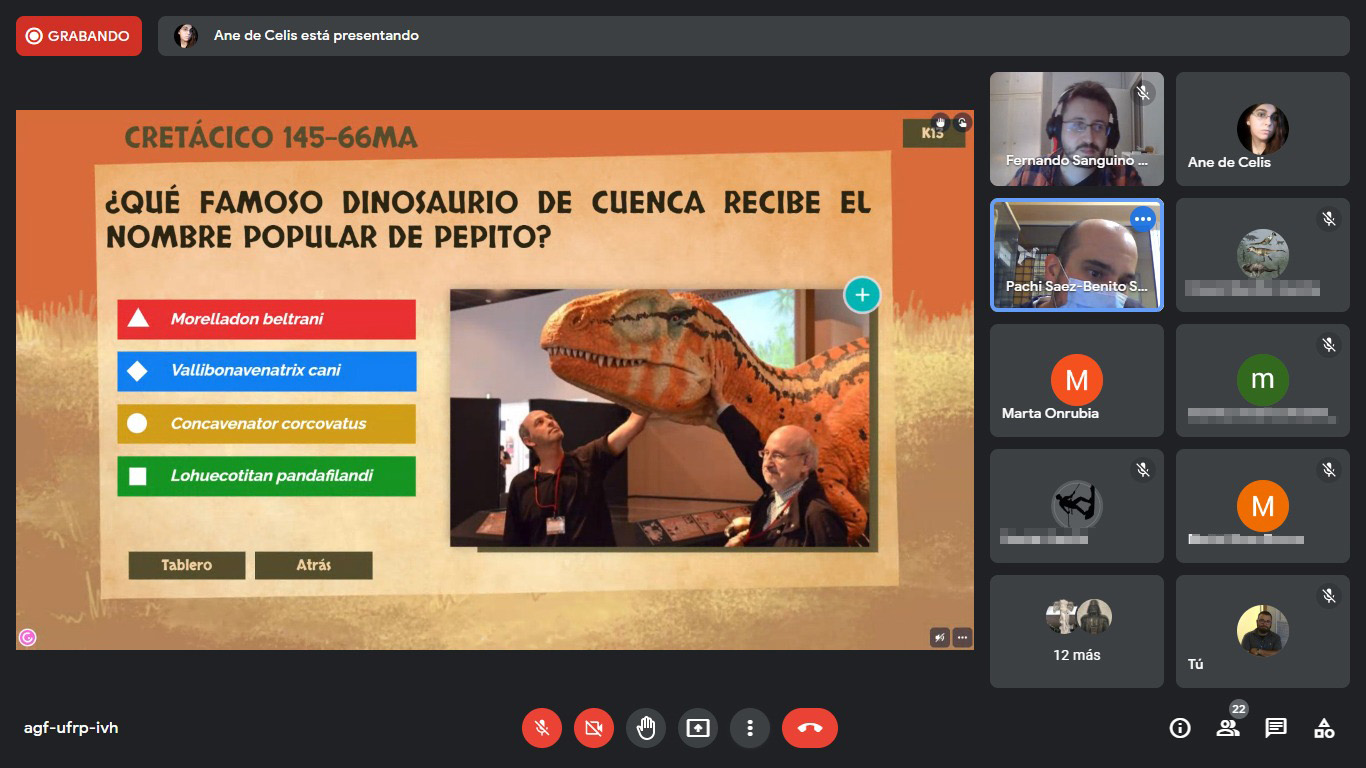Toggle the microphone mute button
The width and height of the screenshot is (1366, 768).
[542, 728]
